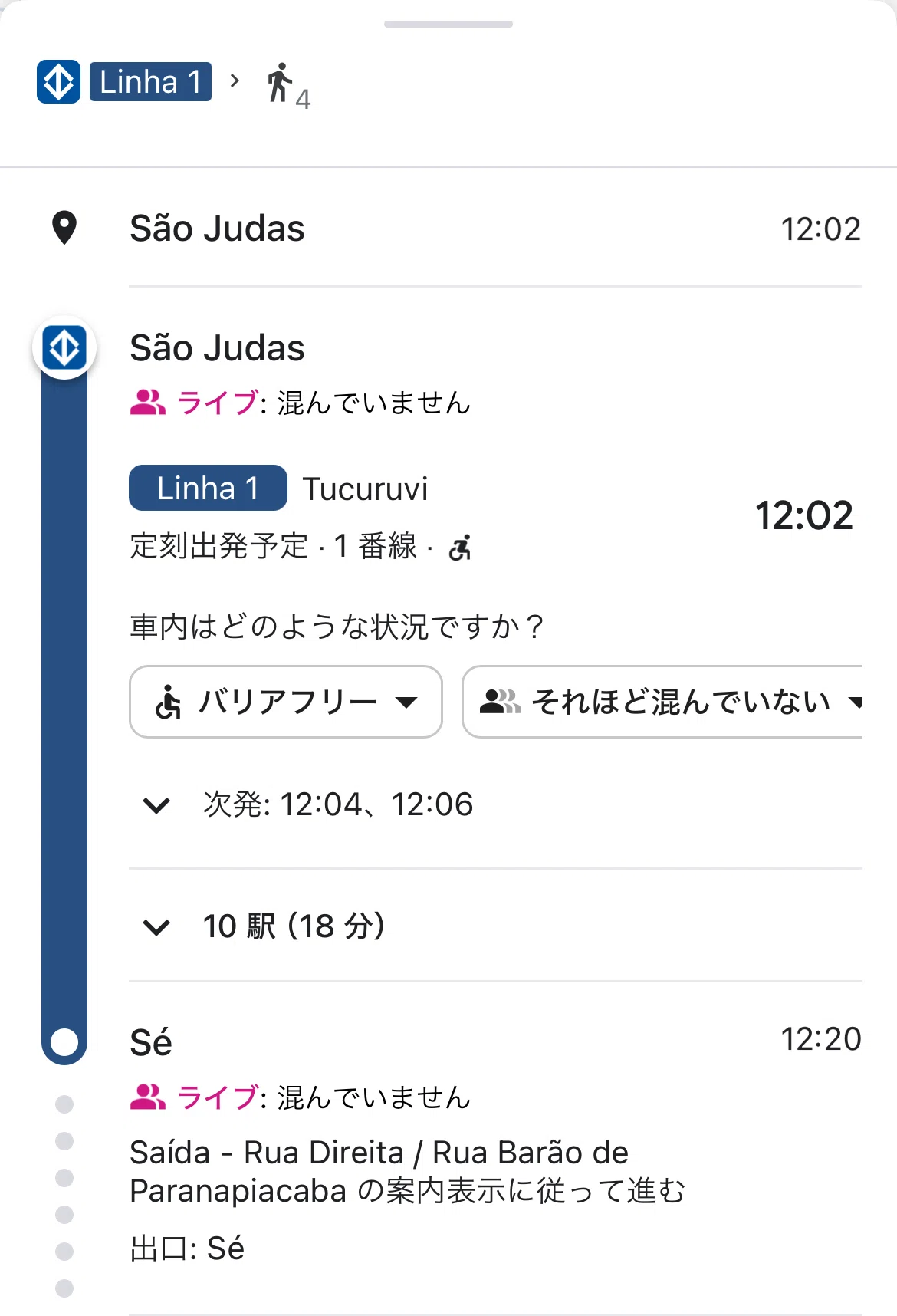Tap the Saída - Rua Direita exit instructions
Viewport: 897px width, 1316px height.
click(x=407, y=1172)
